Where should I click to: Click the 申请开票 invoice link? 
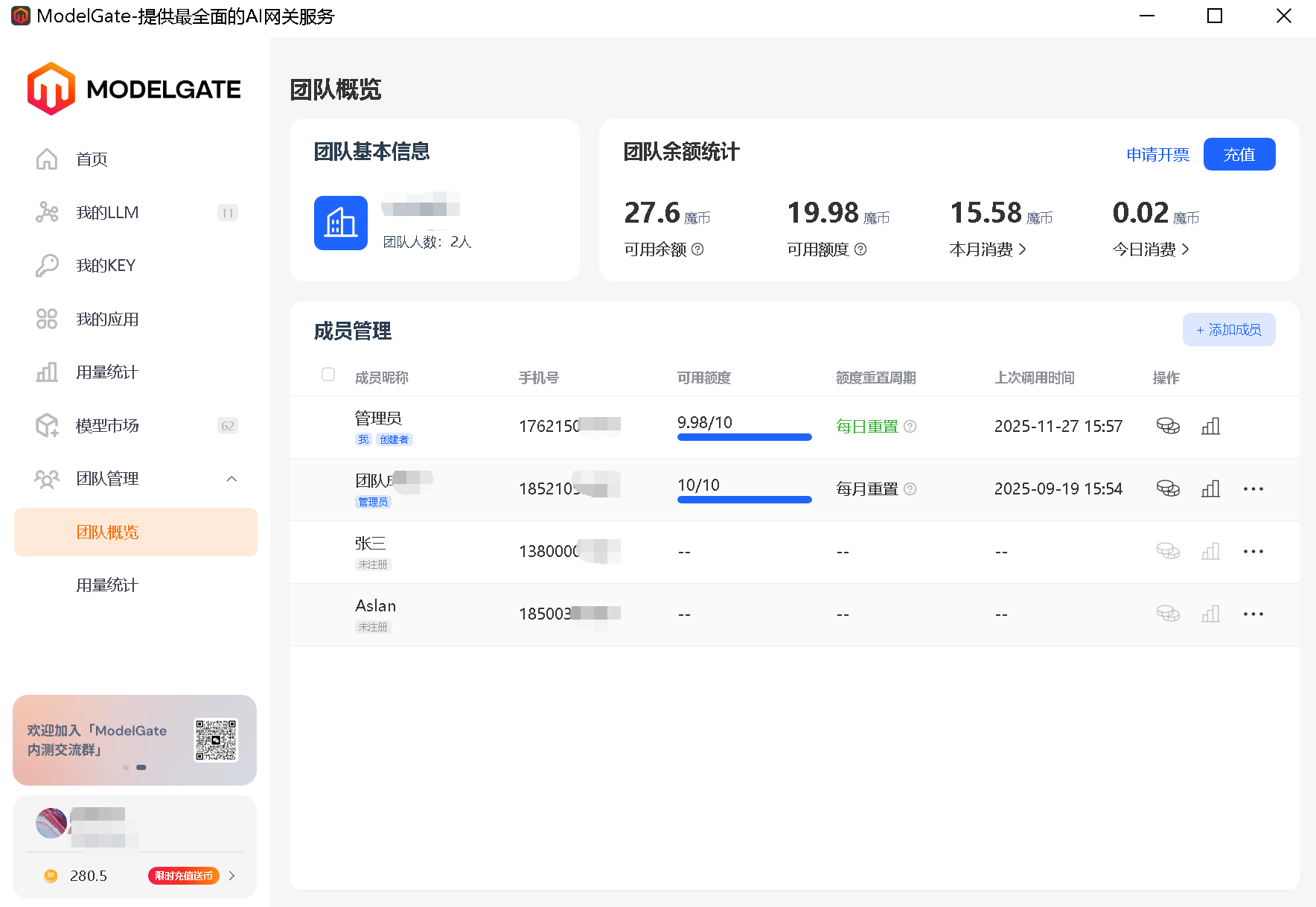pos(1157,154)
